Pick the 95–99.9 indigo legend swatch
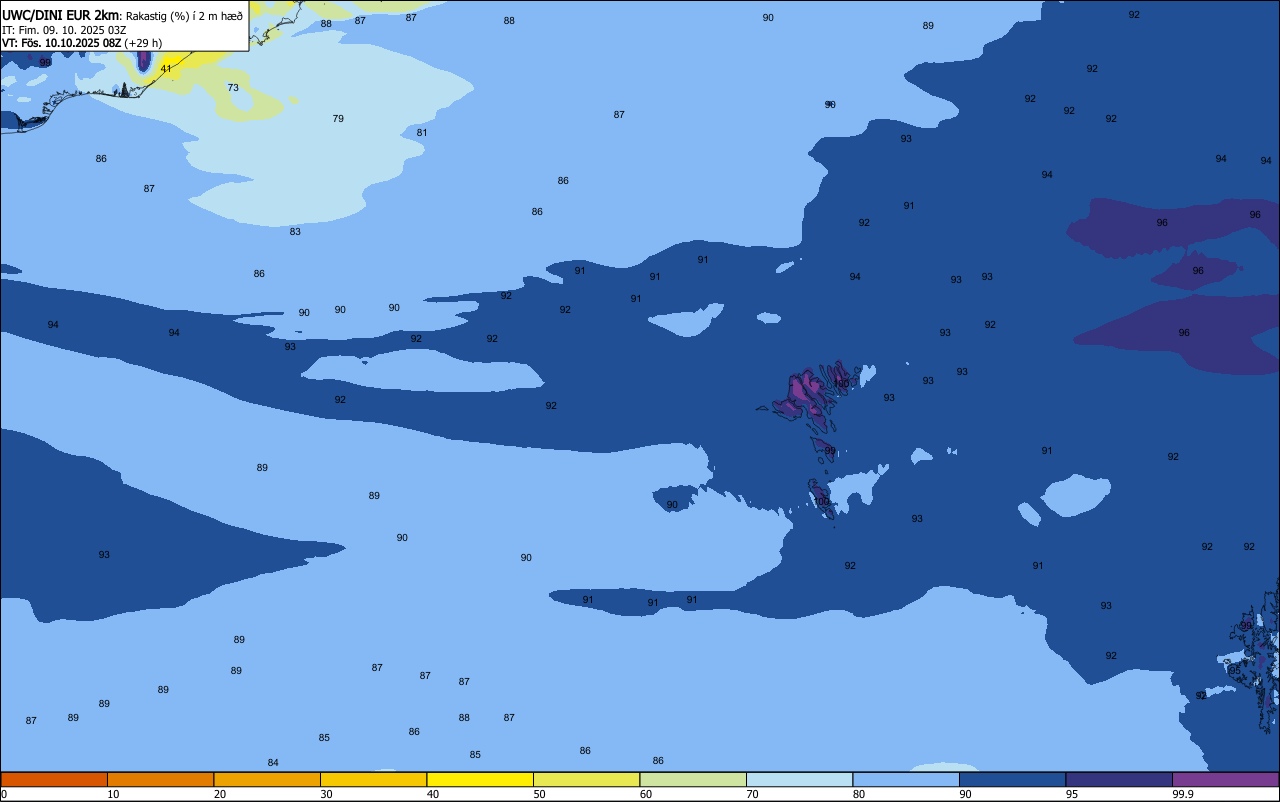Image resolution: width=1280 pixels, height=802 pixels. [1119, 779]
